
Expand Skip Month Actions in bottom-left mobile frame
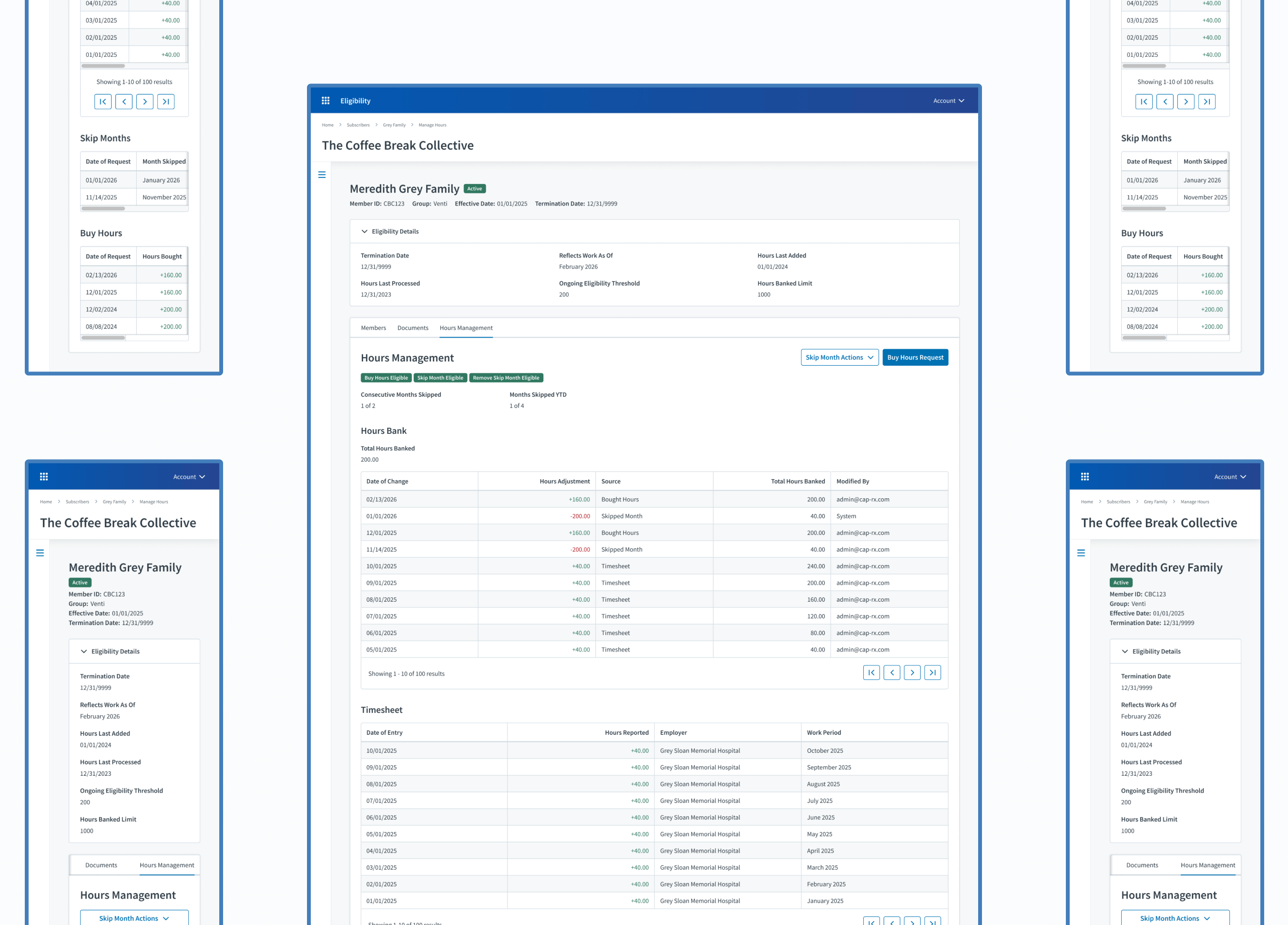(x=134, y=918)
